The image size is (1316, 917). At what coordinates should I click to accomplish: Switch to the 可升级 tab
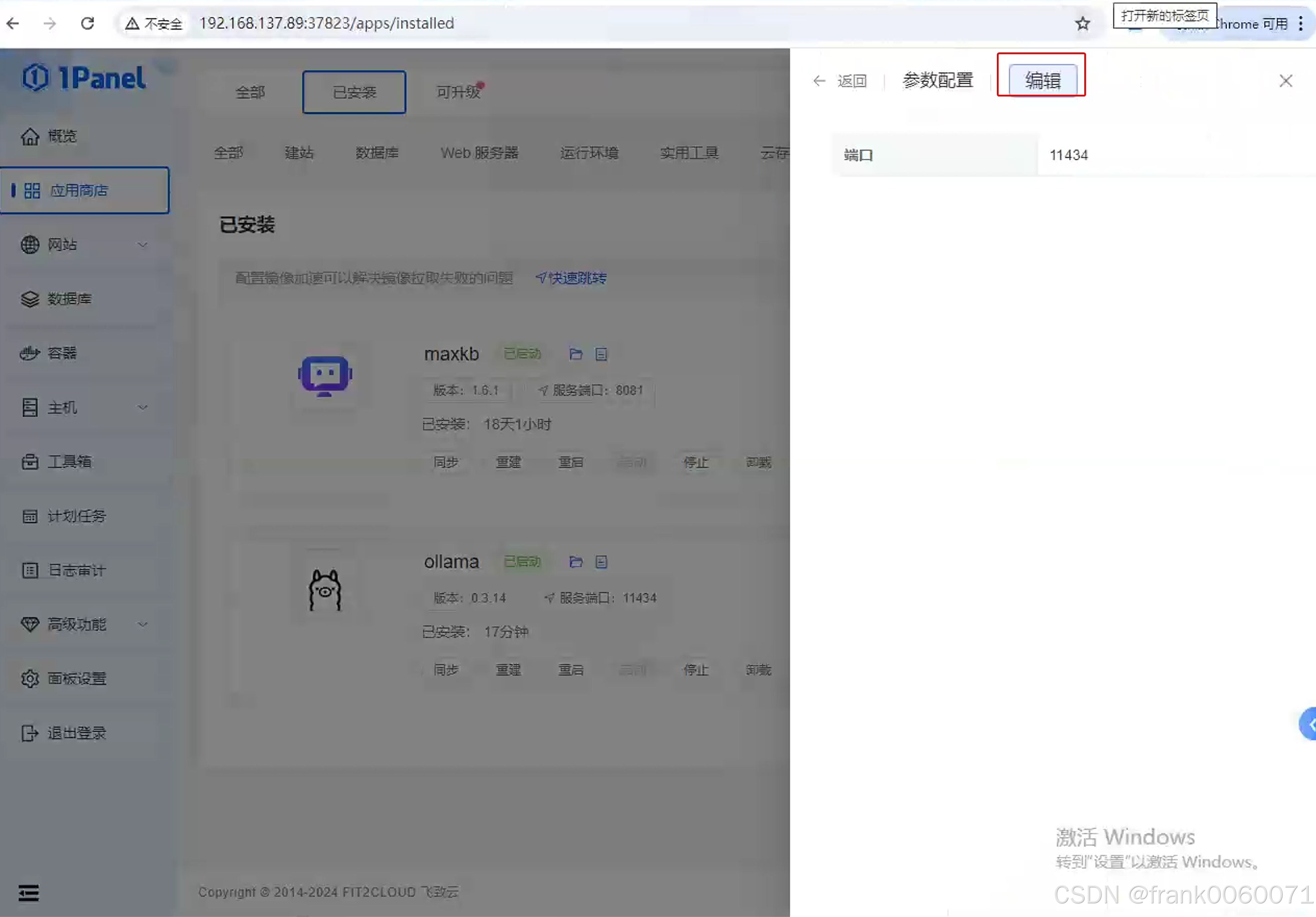pos(458,92)
